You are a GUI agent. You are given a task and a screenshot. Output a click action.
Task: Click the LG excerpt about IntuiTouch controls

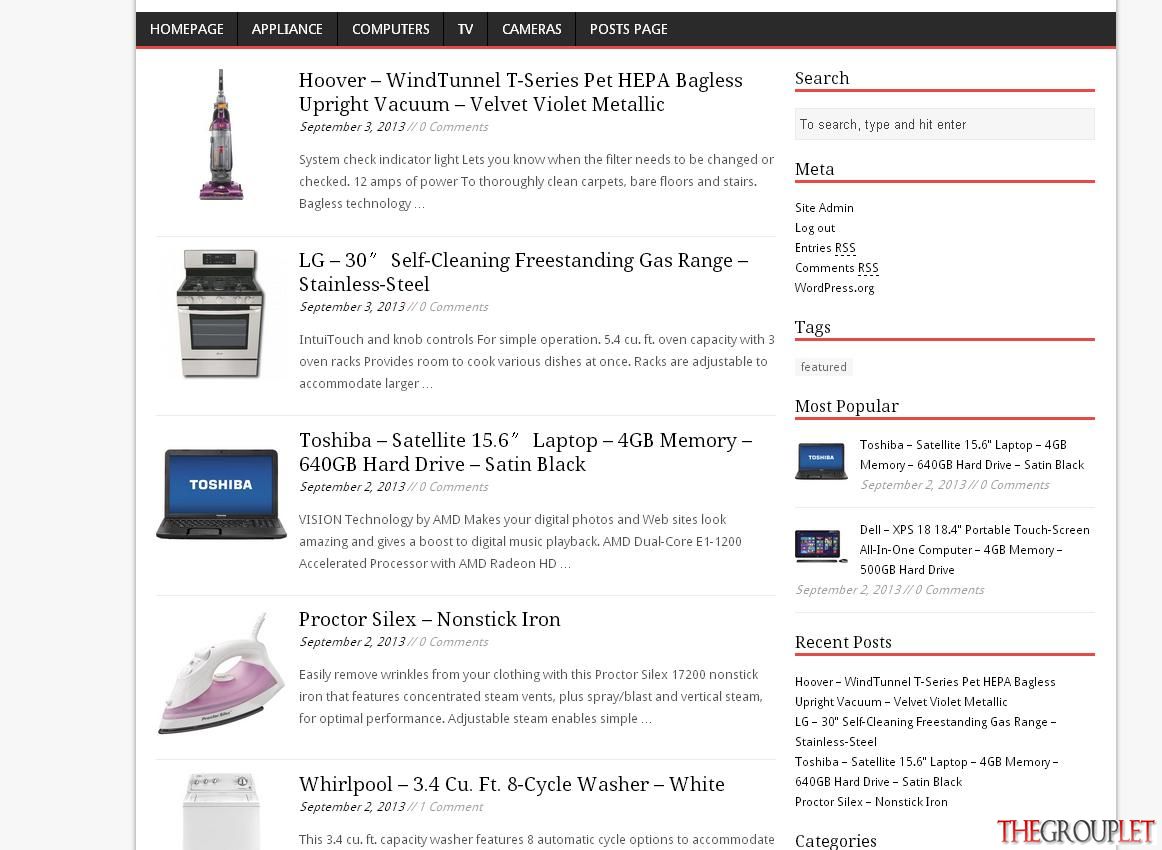(537, 362)
